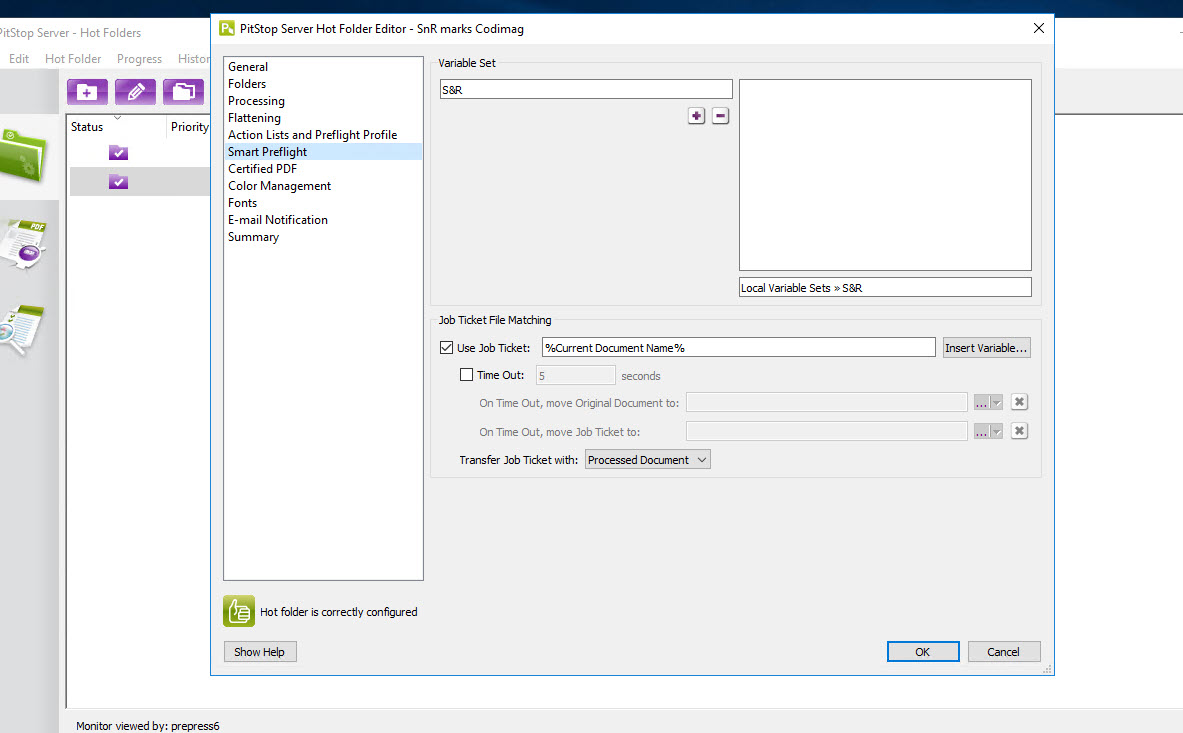Open browse dropdown for Job Ticket path
The width and height of the screenshot is (1183, 733).
coord(988,431)
